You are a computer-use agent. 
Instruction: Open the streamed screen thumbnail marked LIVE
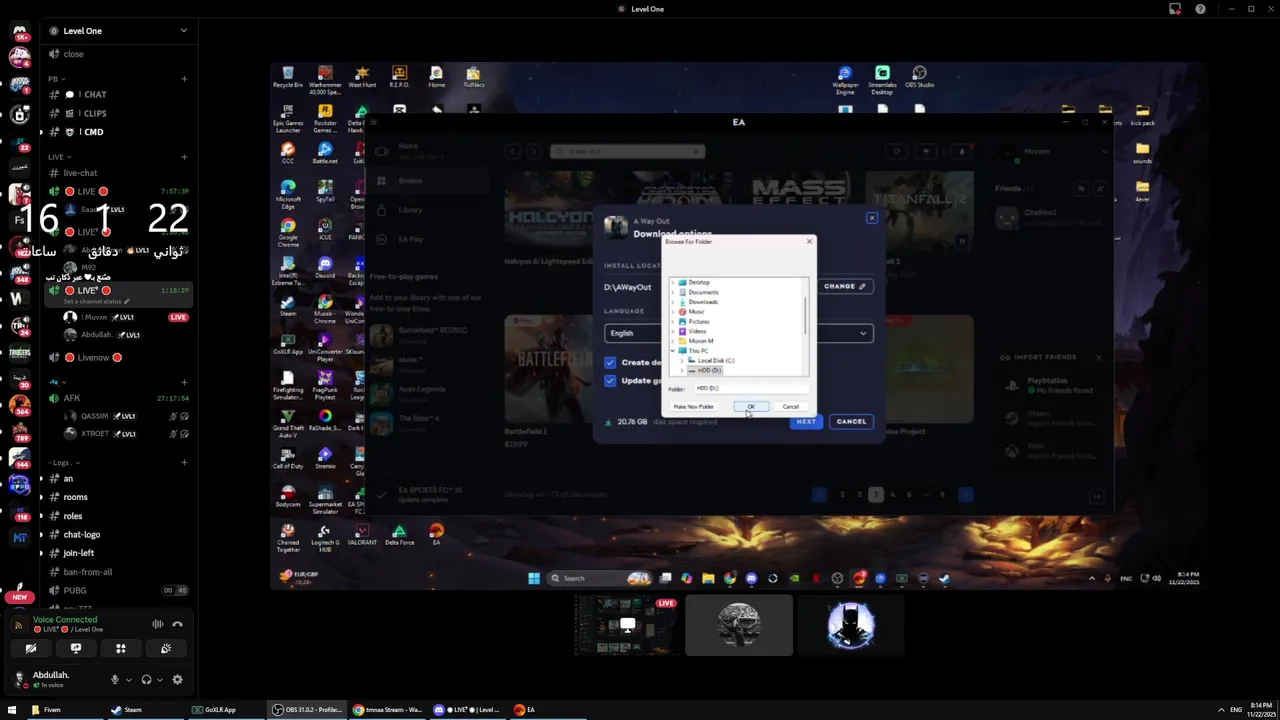tap(627, 625)
